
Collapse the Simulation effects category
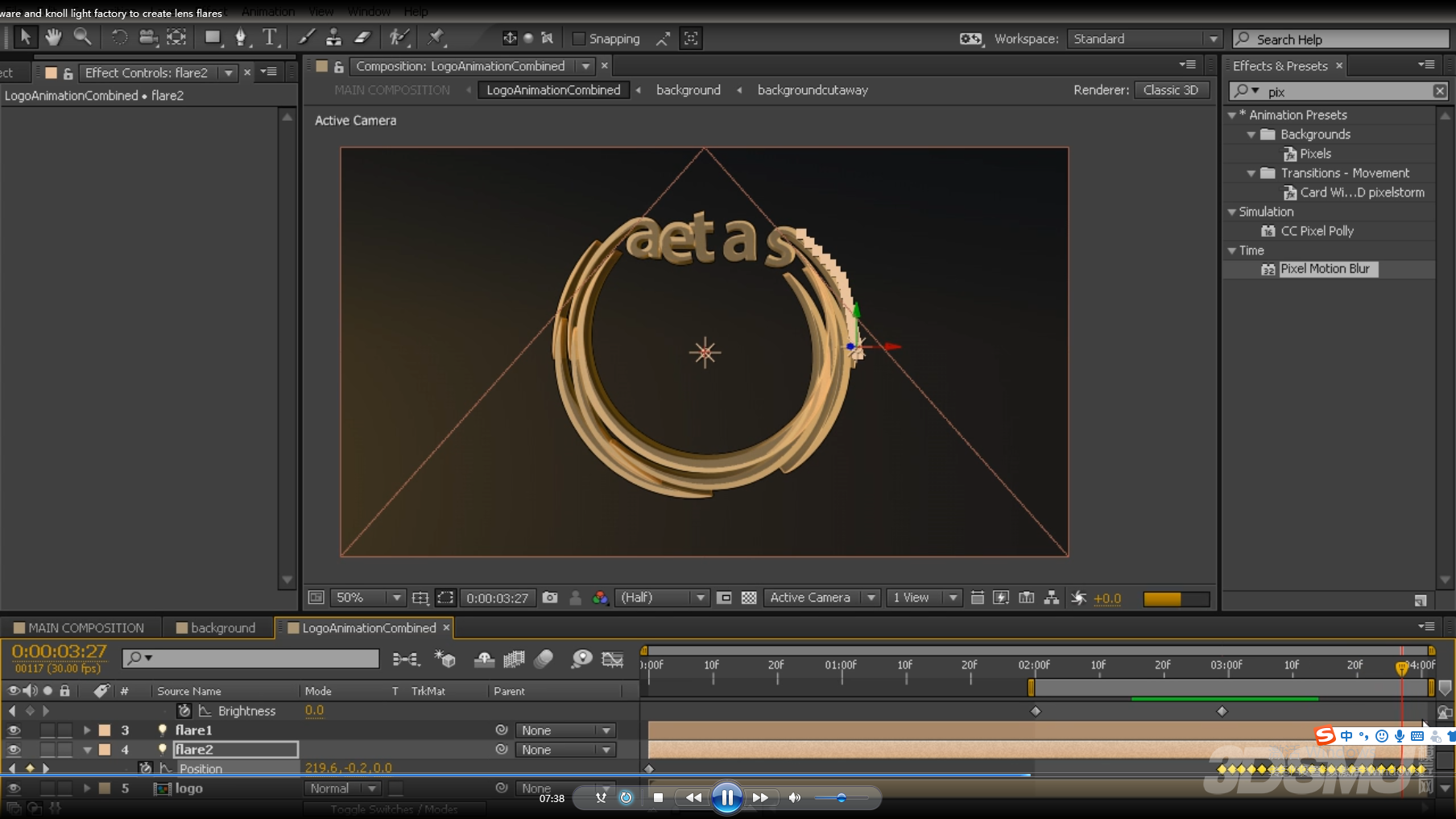point(1232,212)
